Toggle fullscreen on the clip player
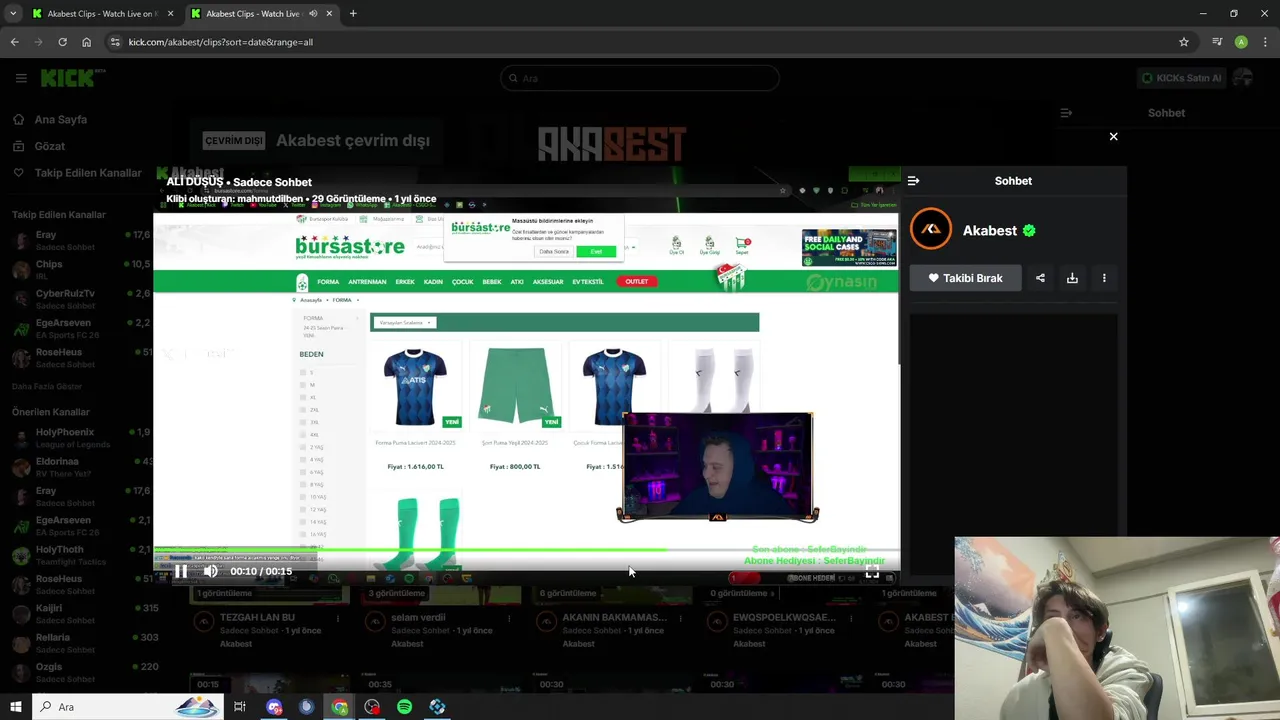1280x720 pixels. [x=872, y=571]
